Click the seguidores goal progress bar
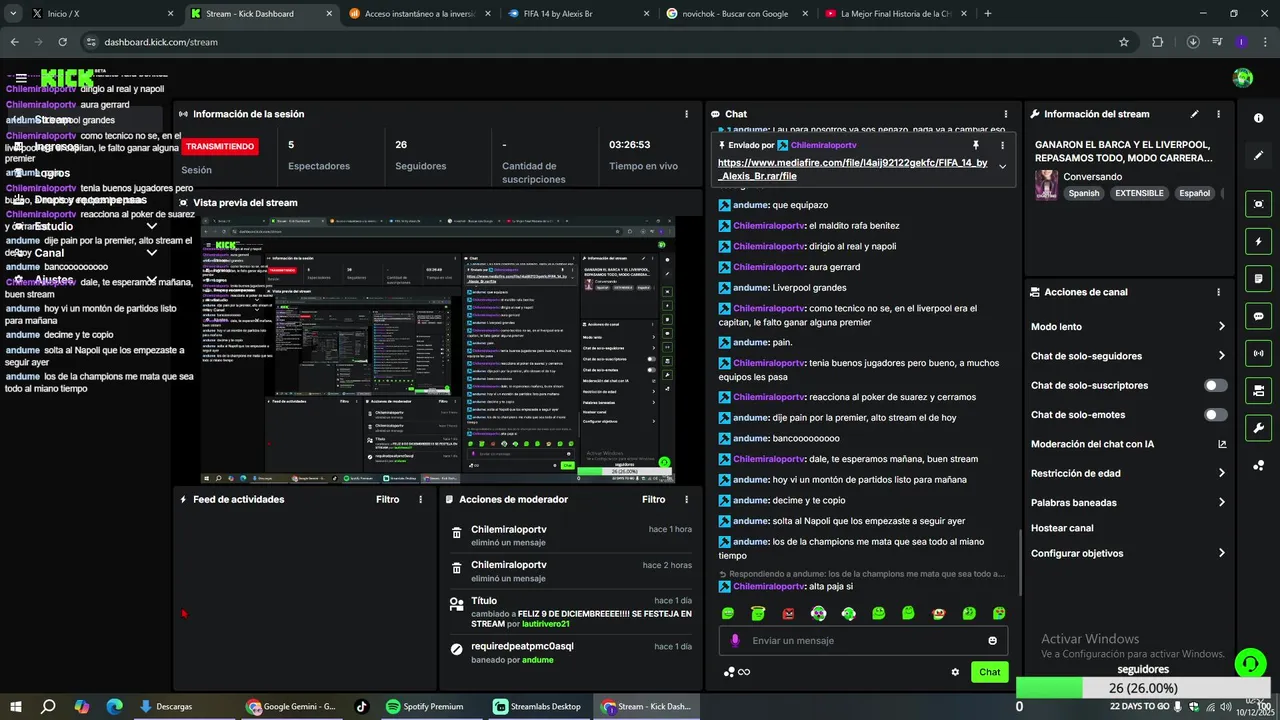The height and width of the screenshot is (720, 1280). click(x=1143, y=688)
